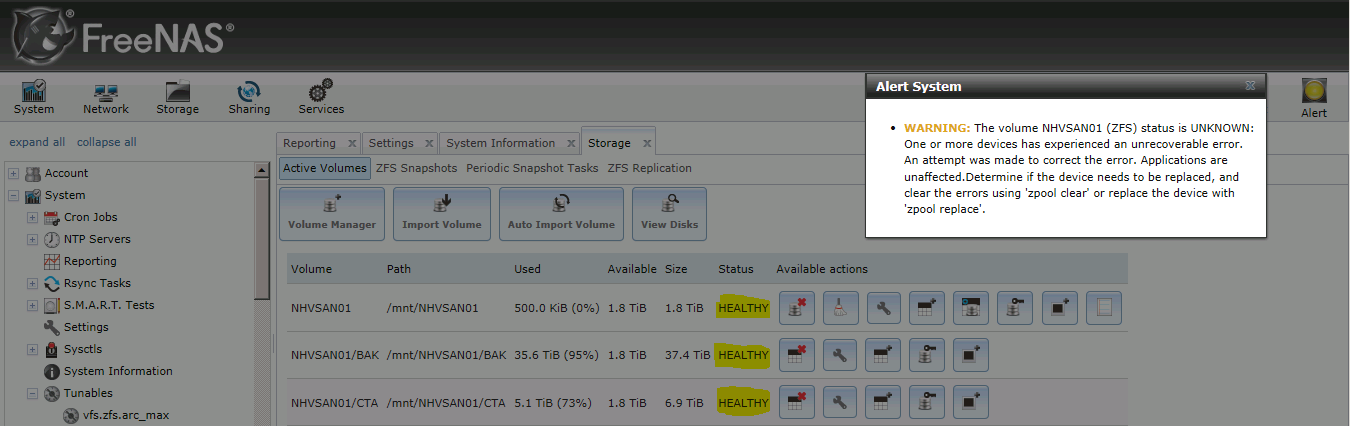
Task: Open the Network top menu icon
Action: [x=106, y=97]
